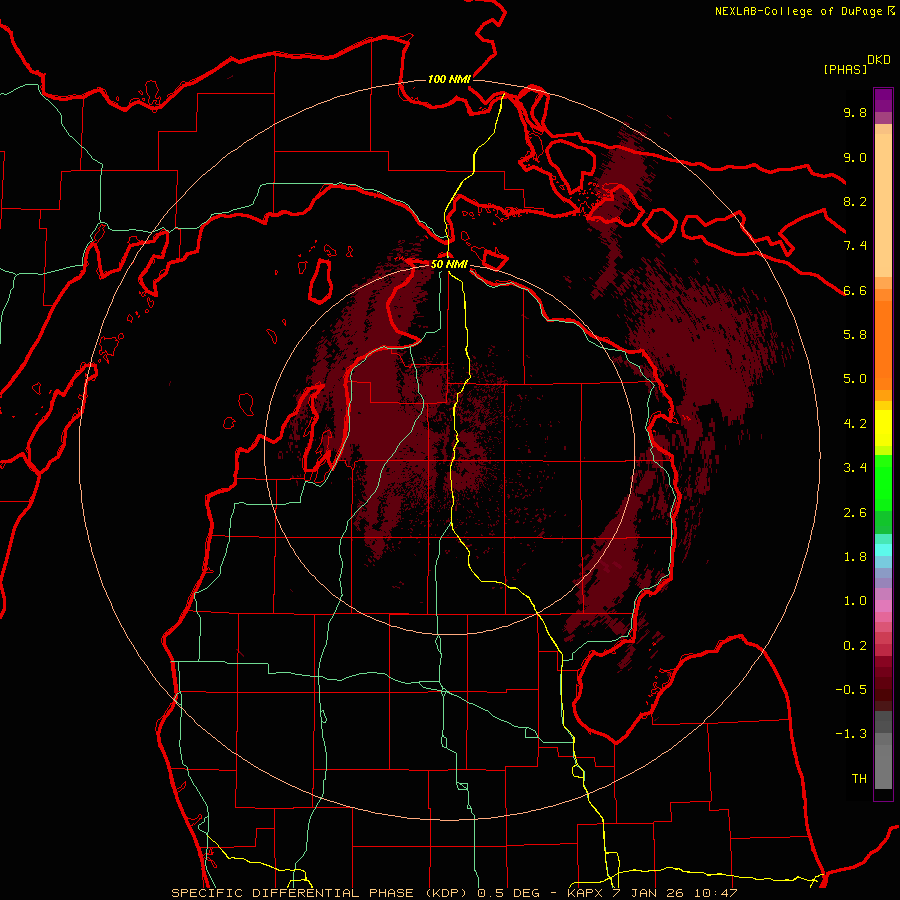The image size is (900, 900).
Task: Click the -1.3 value on the color scale
Action: coord(851,734)
